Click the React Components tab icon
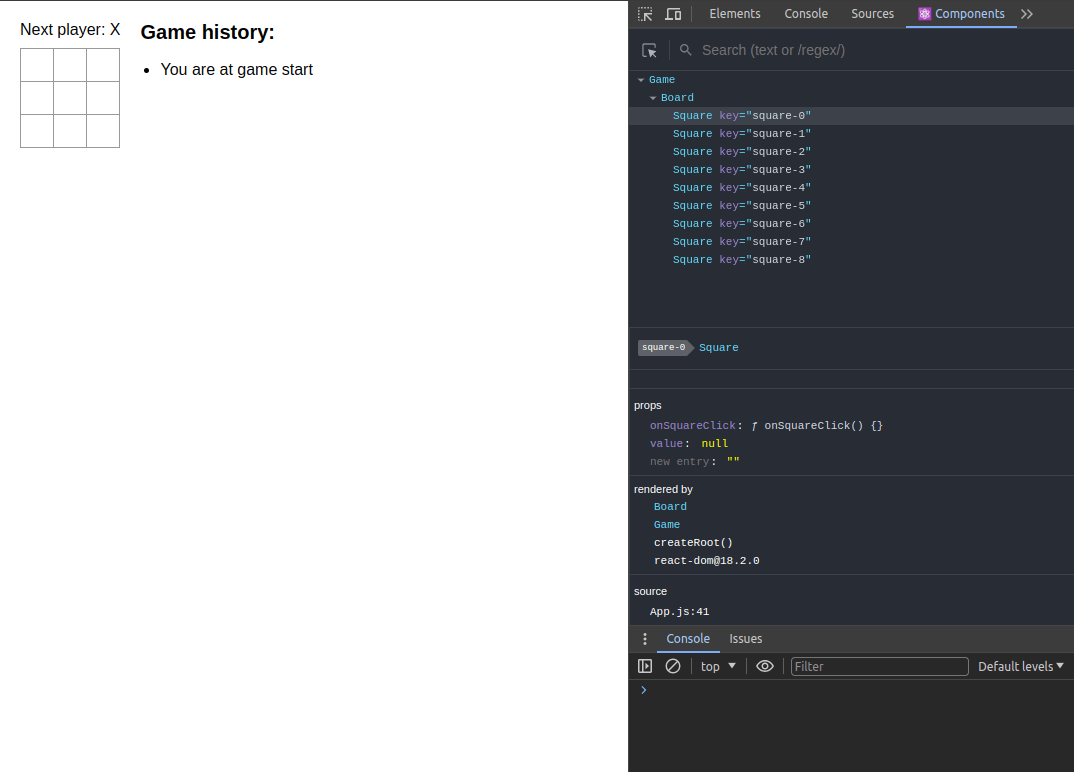Image resolution: width=1074 pixels, height=772 pixels. tap(924, 14)
